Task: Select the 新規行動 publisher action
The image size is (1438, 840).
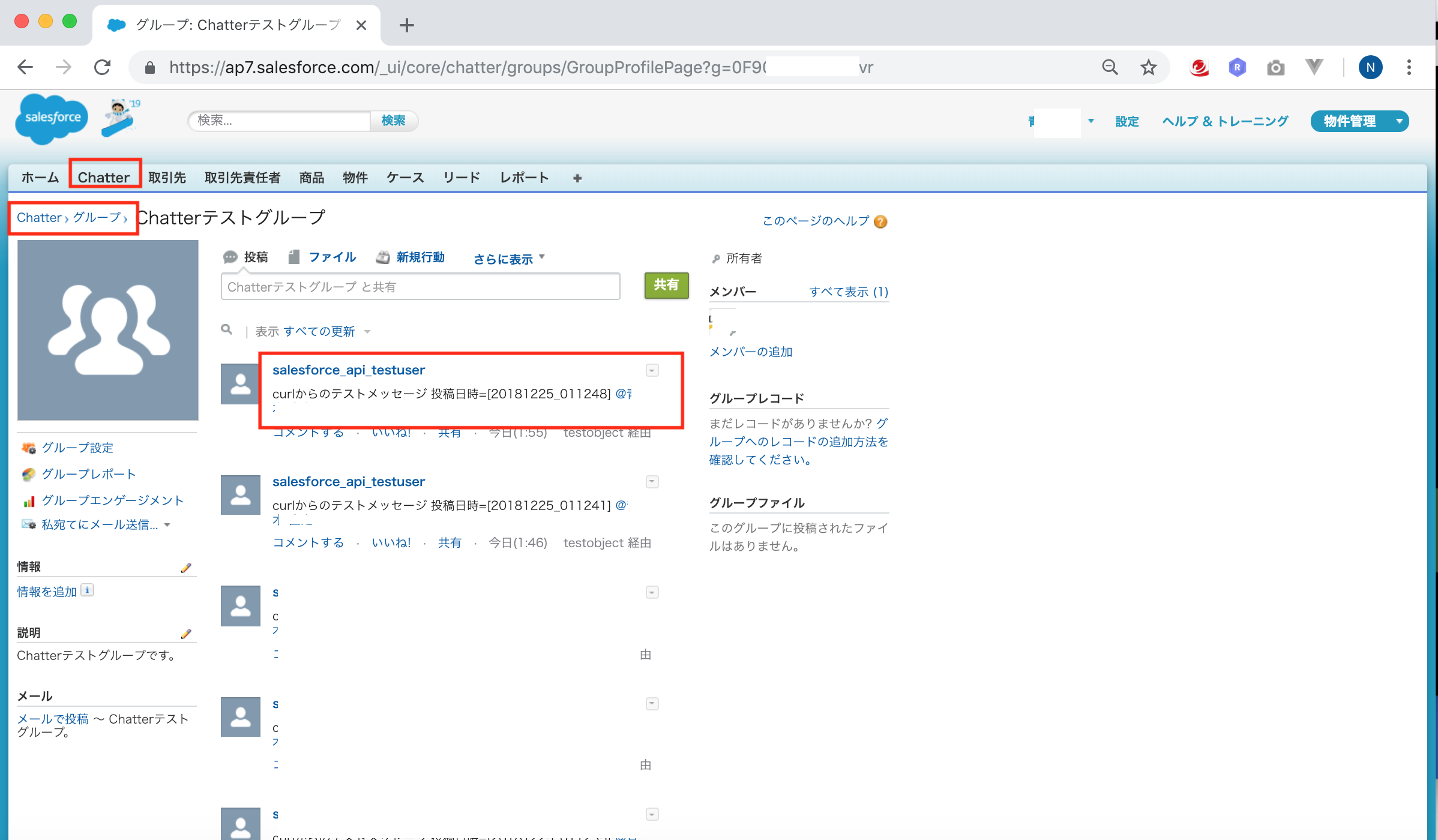Action: click(x=411, y=257)
